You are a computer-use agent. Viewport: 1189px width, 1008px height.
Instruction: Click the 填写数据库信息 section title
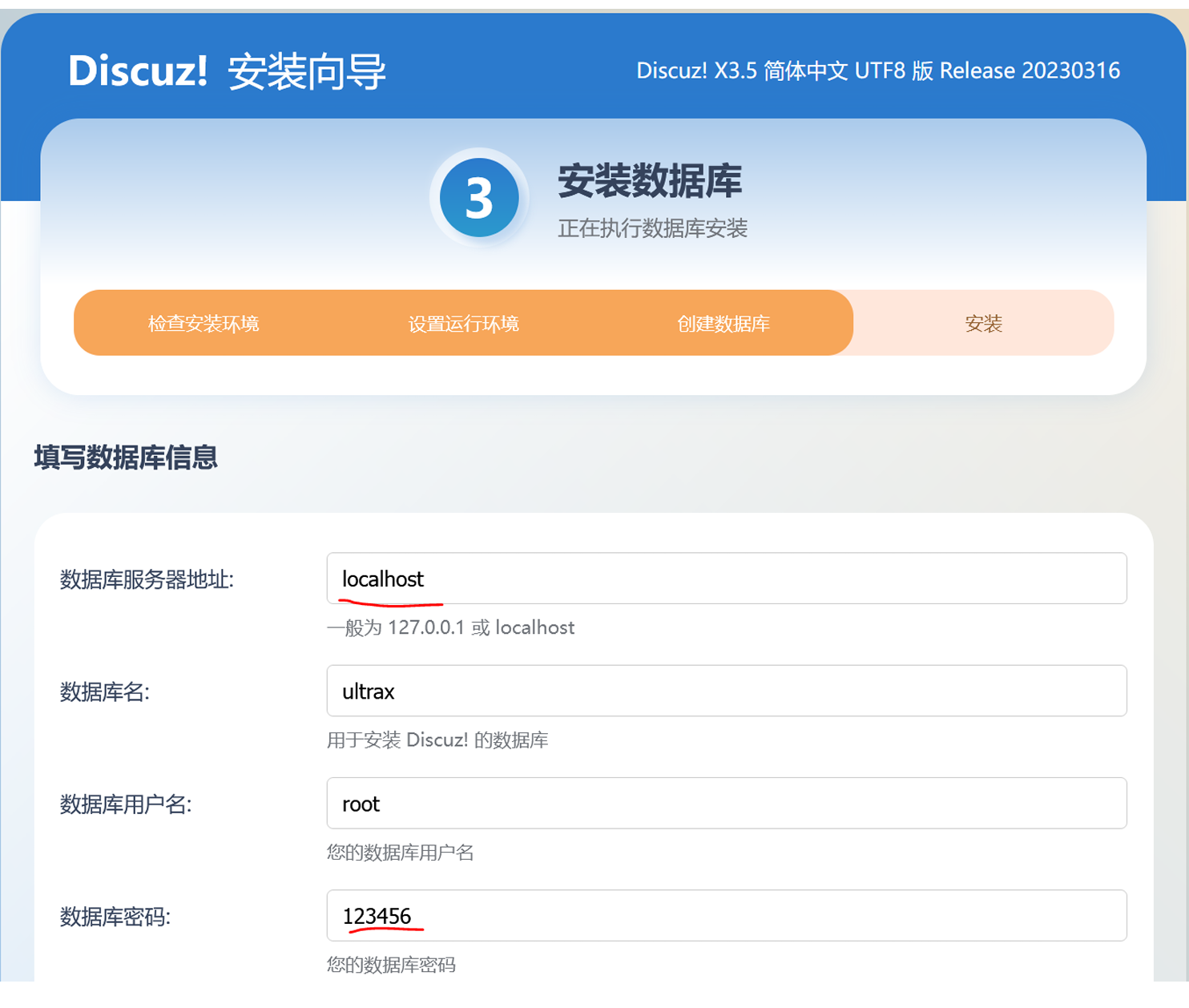124,459
